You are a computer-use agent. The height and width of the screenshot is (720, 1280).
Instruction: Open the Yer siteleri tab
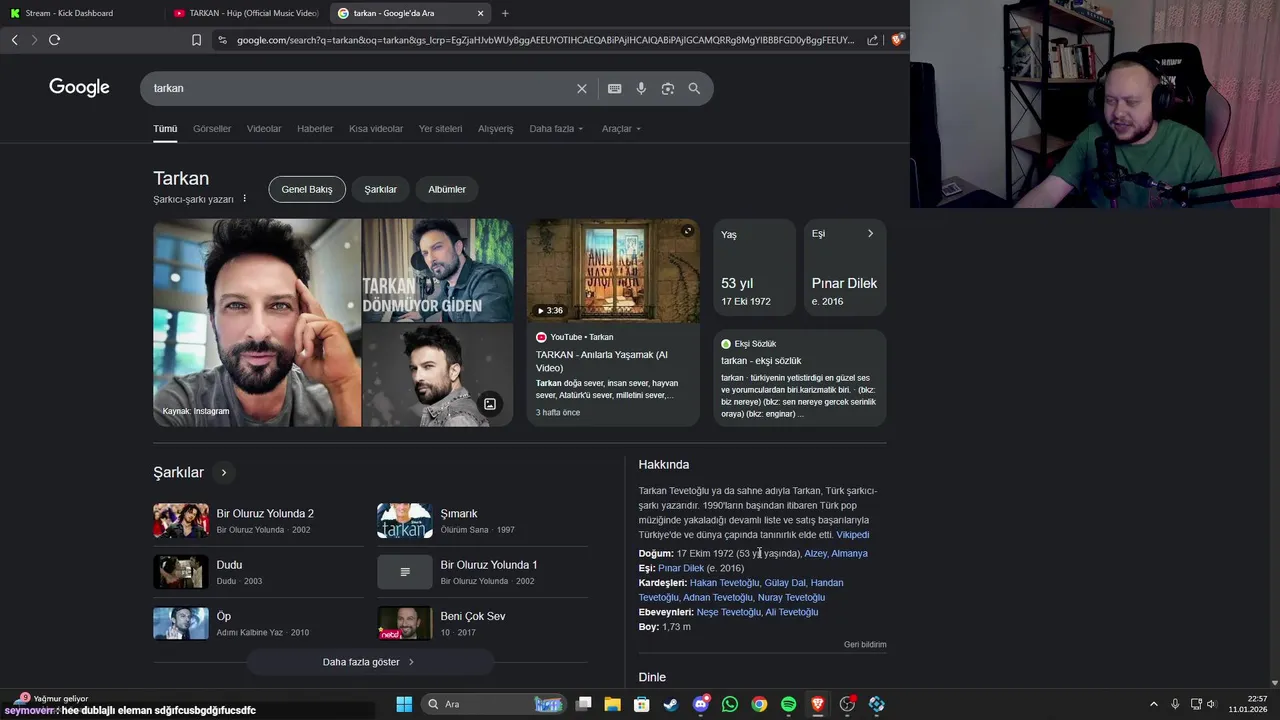[x=440, y=129]
